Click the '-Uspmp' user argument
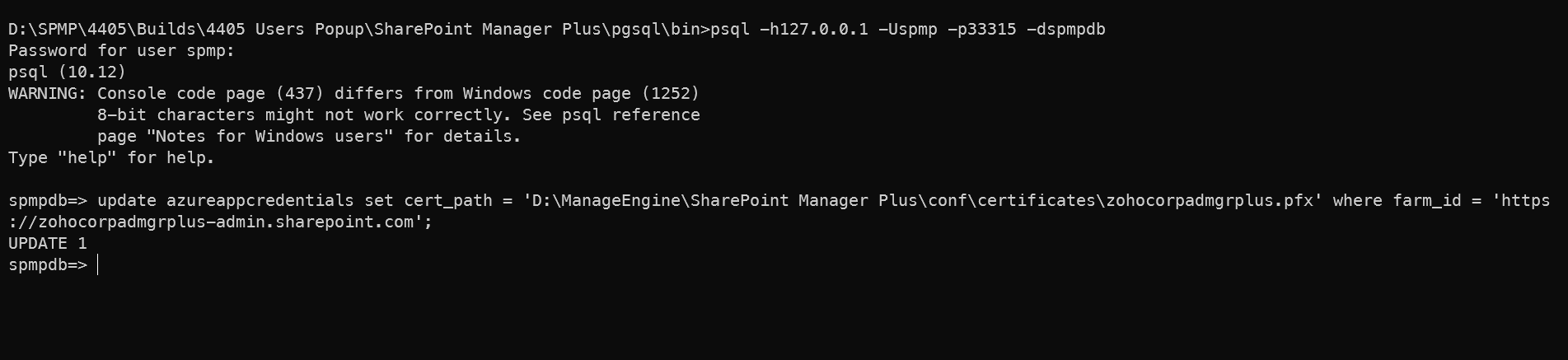 click(908, 30)
